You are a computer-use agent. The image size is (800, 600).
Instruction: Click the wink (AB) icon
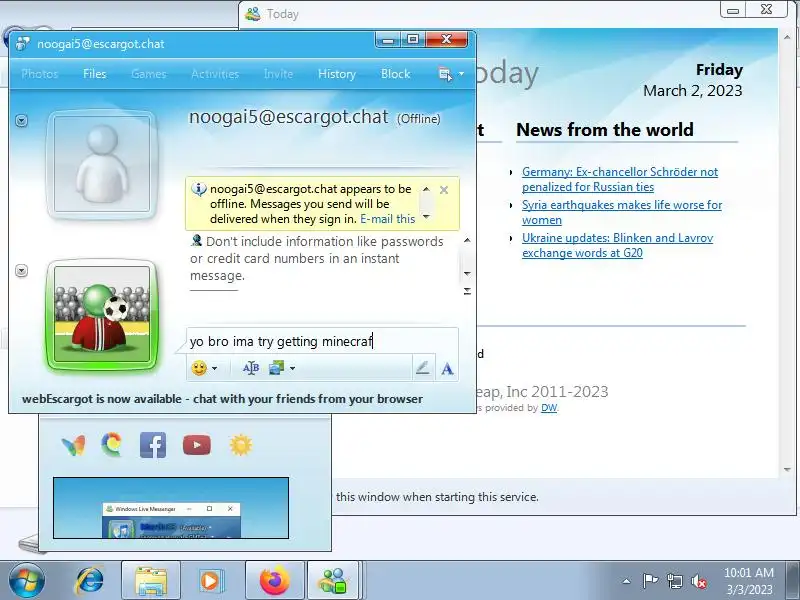coord(251,368)
